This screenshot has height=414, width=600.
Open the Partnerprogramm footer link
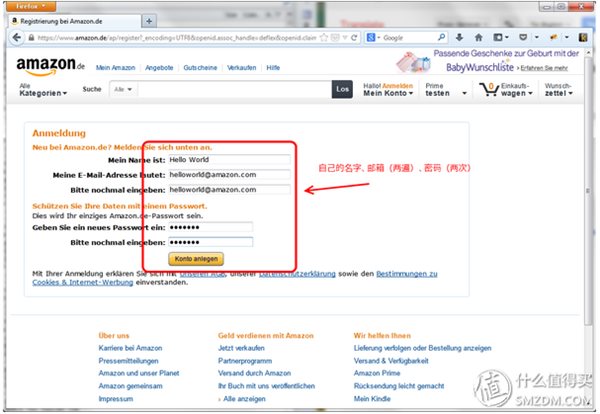pos(245,361)
